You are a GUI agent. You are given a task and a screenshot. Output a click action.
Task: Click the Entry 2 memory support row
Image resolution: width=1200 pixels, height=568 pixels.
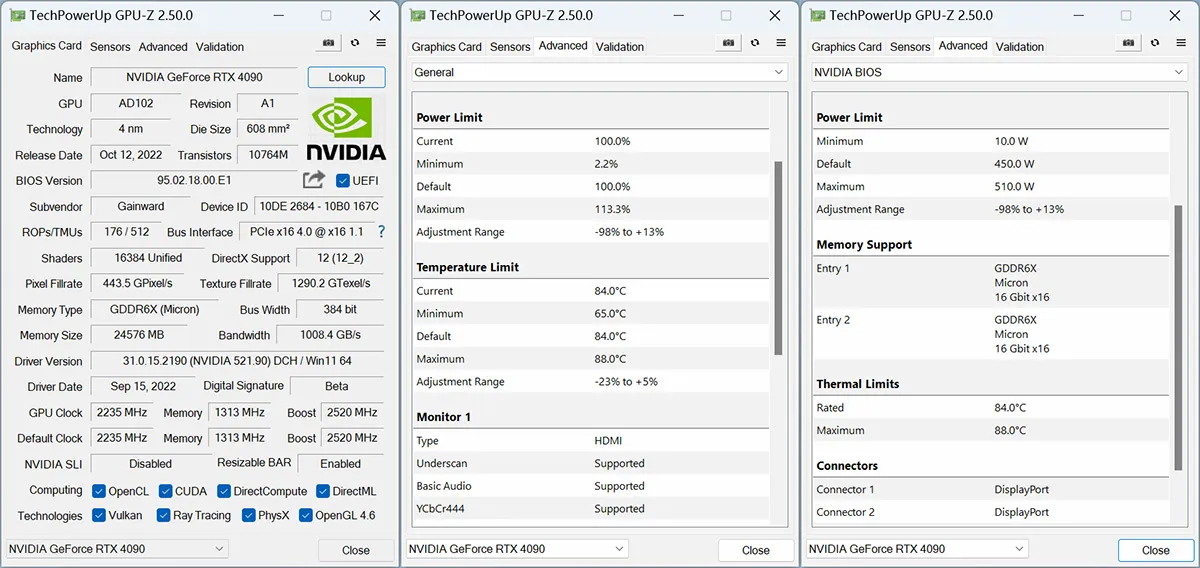point(991,334)
